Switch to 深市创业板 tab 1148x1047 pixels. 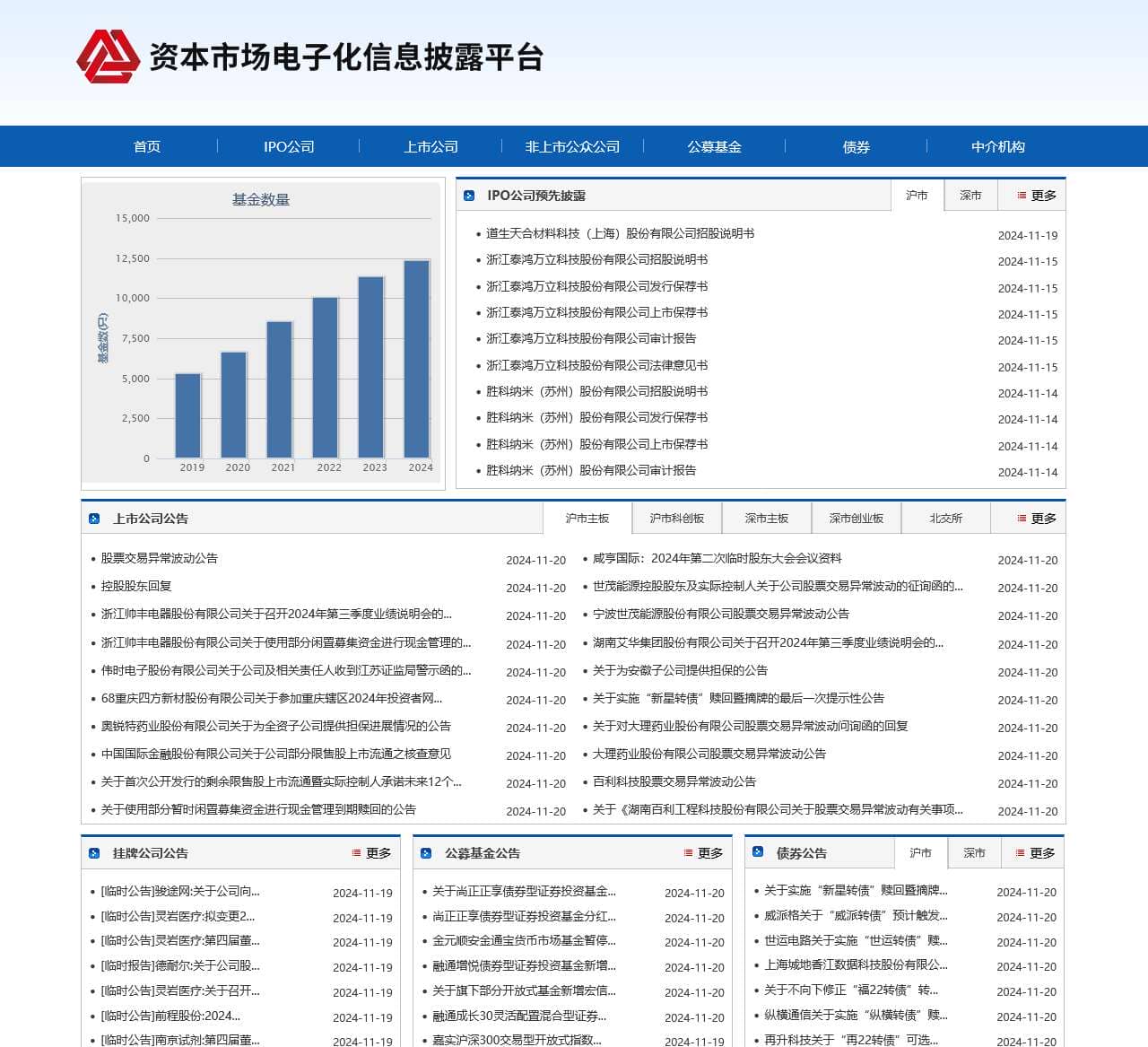point(856,518)
